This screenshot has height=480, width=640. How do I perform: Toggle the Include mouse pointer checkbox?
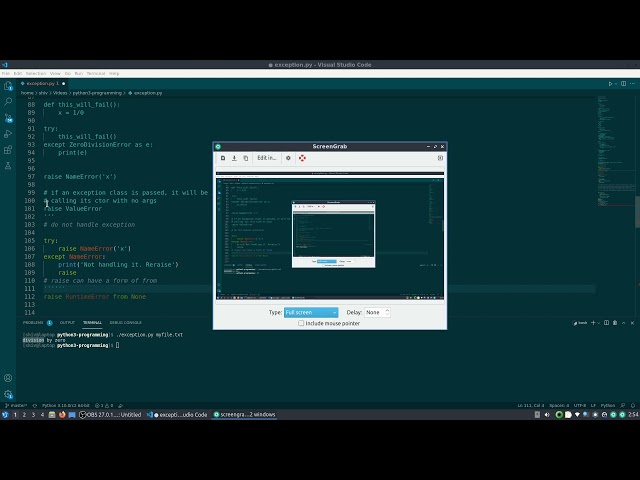(301, 323)
